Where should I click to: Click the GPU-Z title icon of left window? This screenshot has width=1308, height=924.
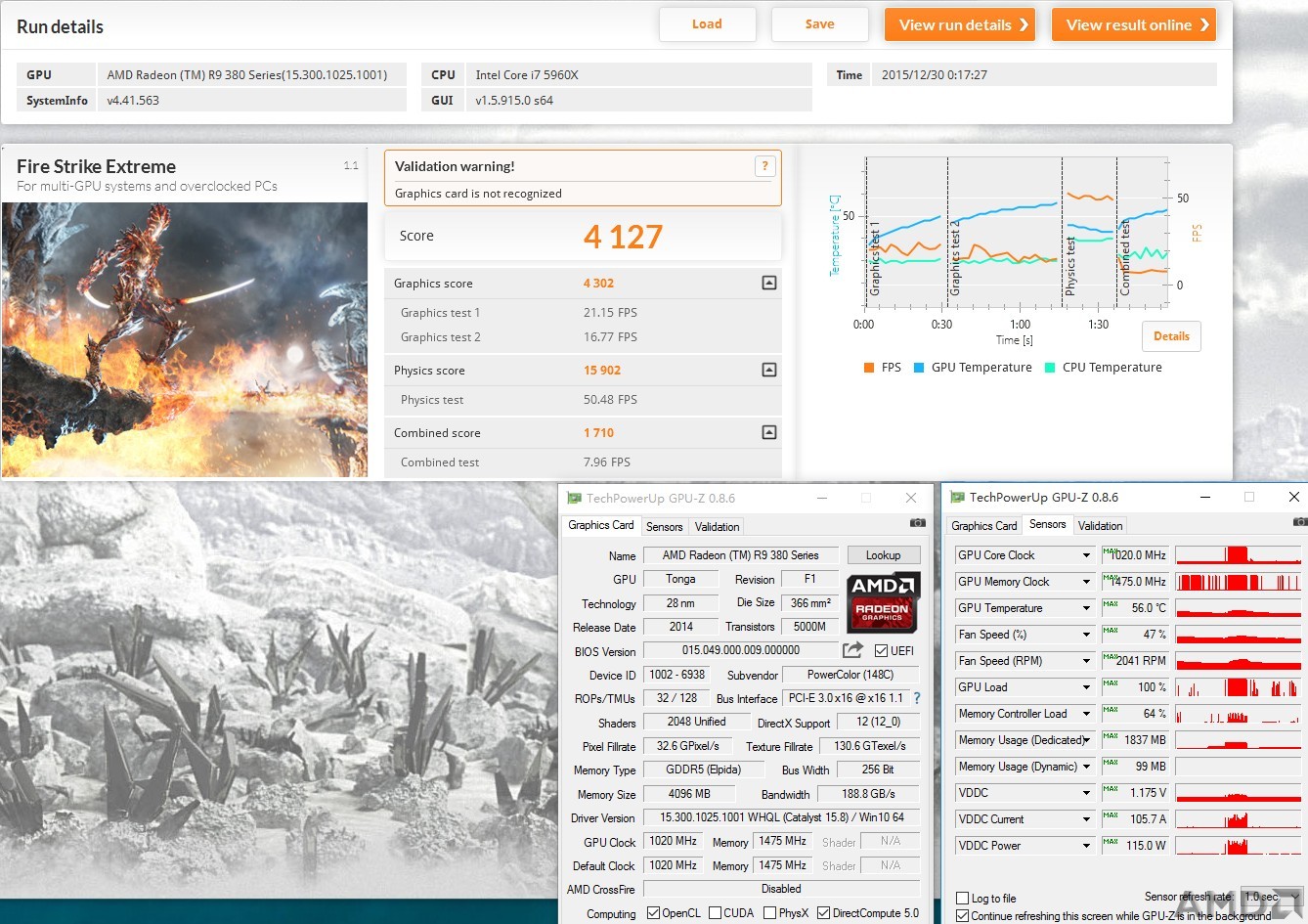pyautogui.click(x=574, y=498)
